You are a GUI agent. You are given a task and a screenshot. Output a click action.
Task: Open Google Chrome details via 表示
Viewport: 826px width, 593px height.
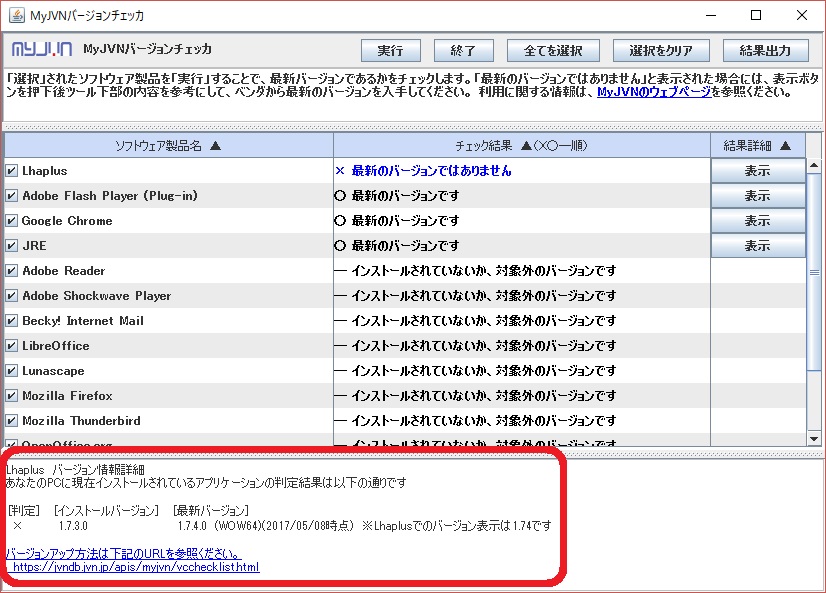tap(758, 221)
